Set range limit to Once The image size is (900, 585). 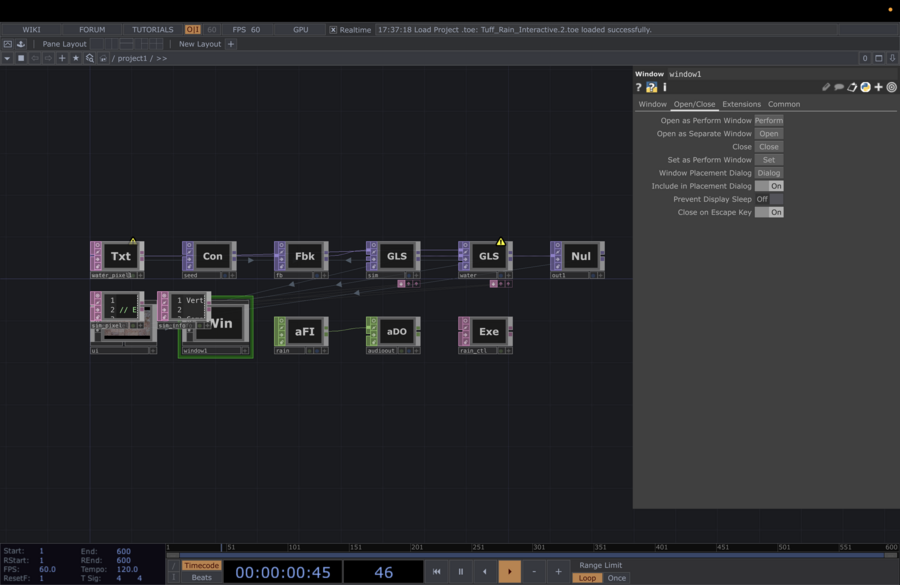616,578
